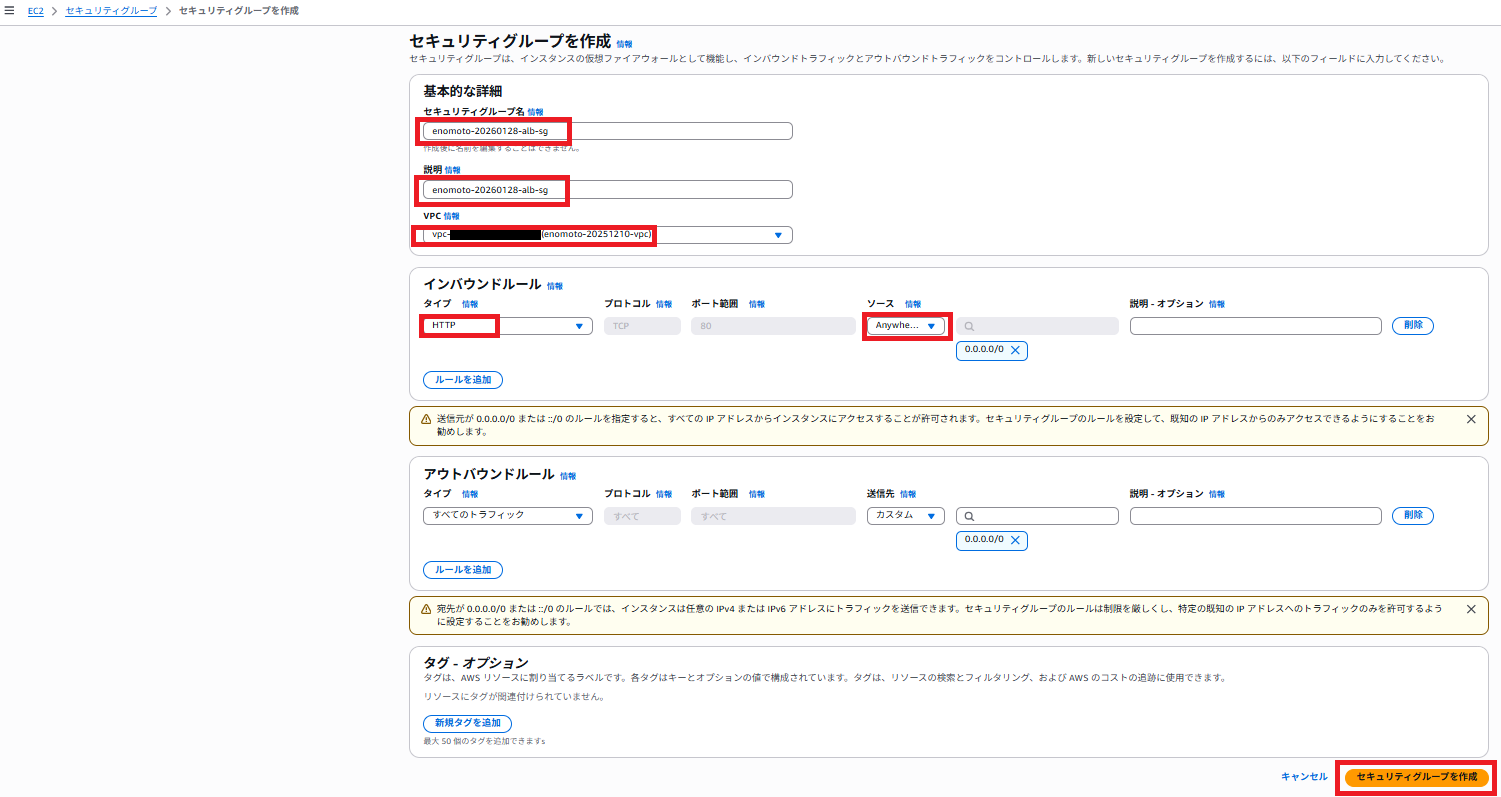
Task: Click the search icon in the outbound destination field
Action: (x=968, y=516)
